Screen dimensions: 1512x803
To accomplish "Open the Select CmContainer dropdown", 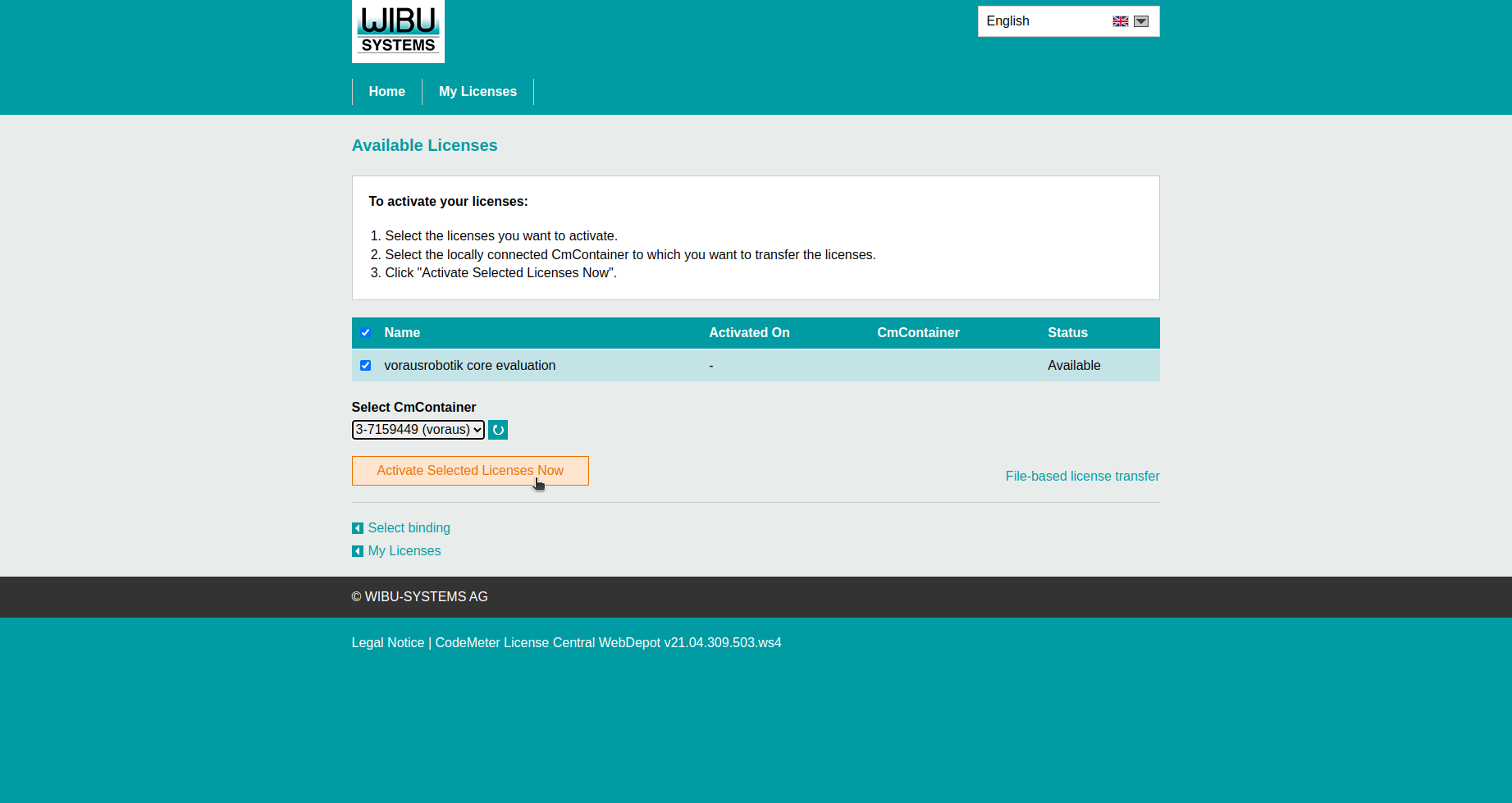I will pos(418,430).
